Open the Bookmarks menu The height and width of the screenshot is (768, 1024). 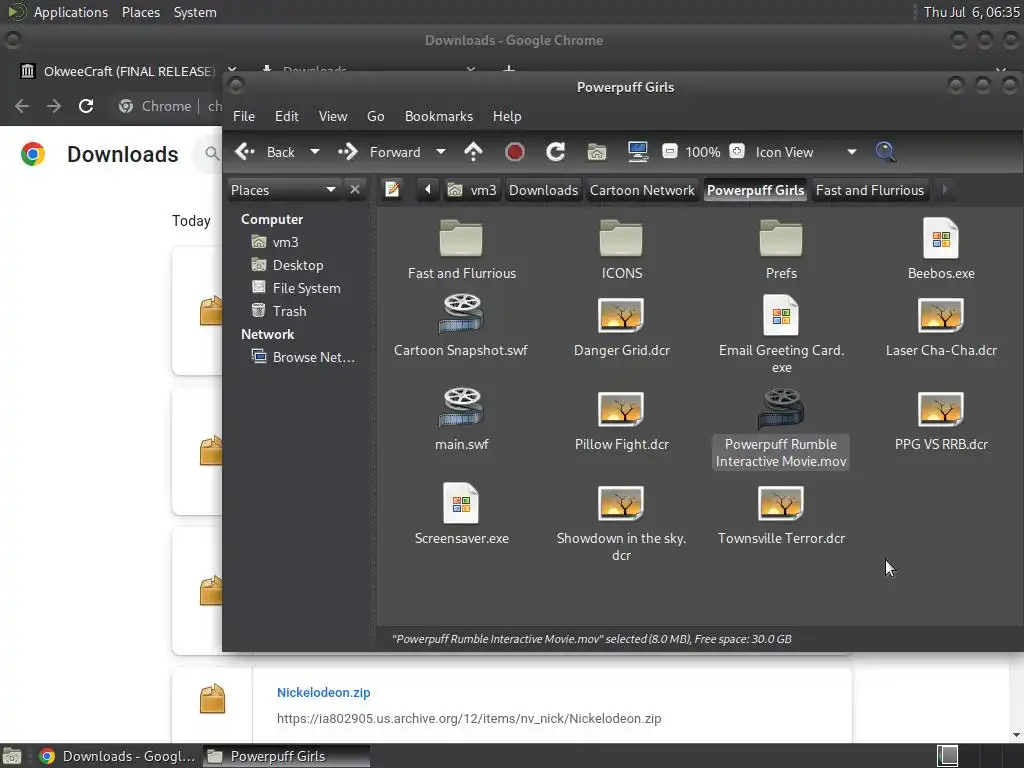[438, 116]
